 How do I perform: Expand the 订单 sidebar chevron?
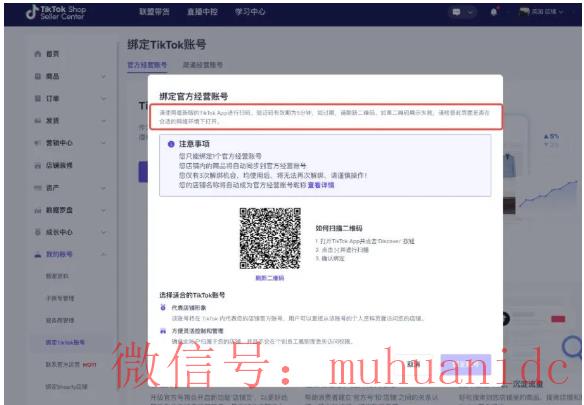point(103,99)
